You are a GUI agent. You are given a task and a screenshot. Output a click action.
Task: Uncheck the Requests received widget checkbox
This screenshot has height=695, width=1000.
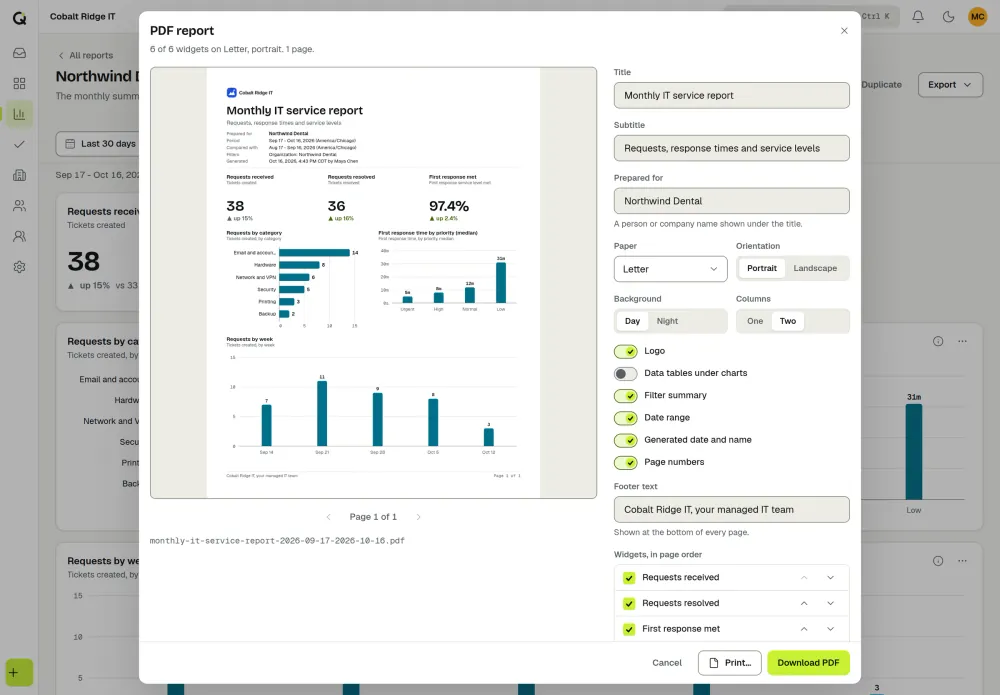[x=629, y=578]
